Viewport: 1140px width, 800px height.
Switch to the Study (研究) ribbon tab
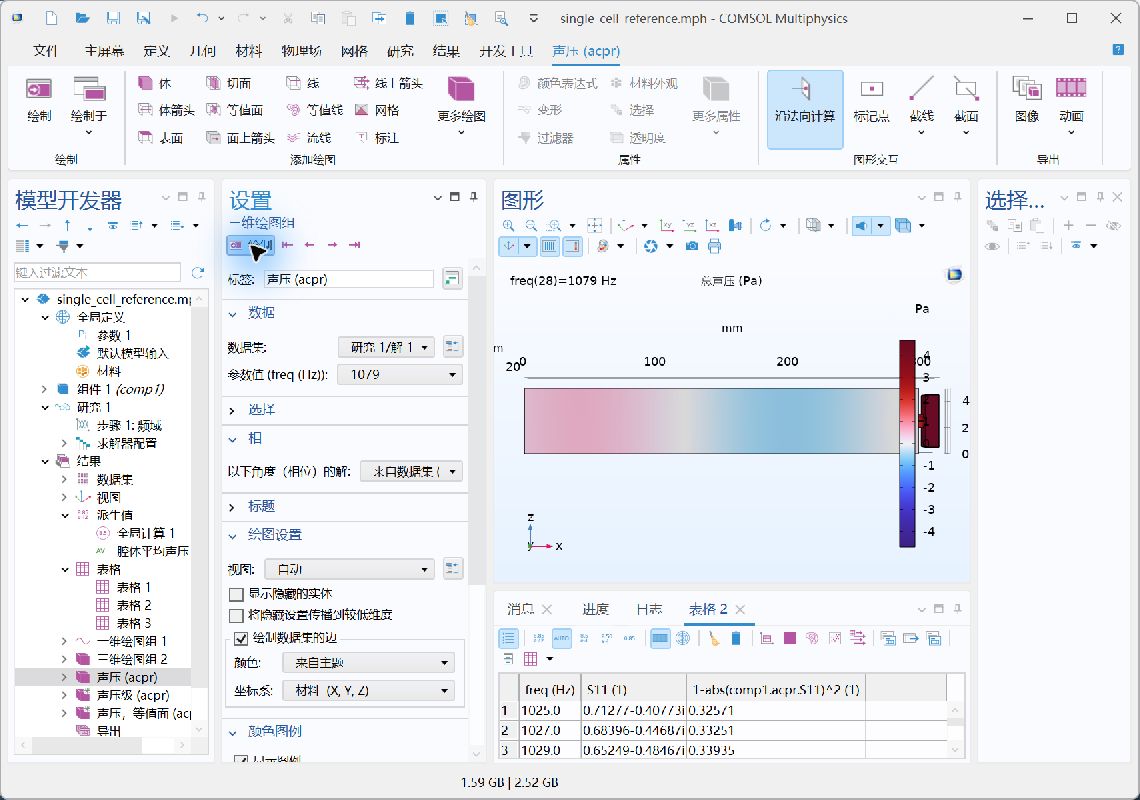pyautogui.click(x=400, y=51)
